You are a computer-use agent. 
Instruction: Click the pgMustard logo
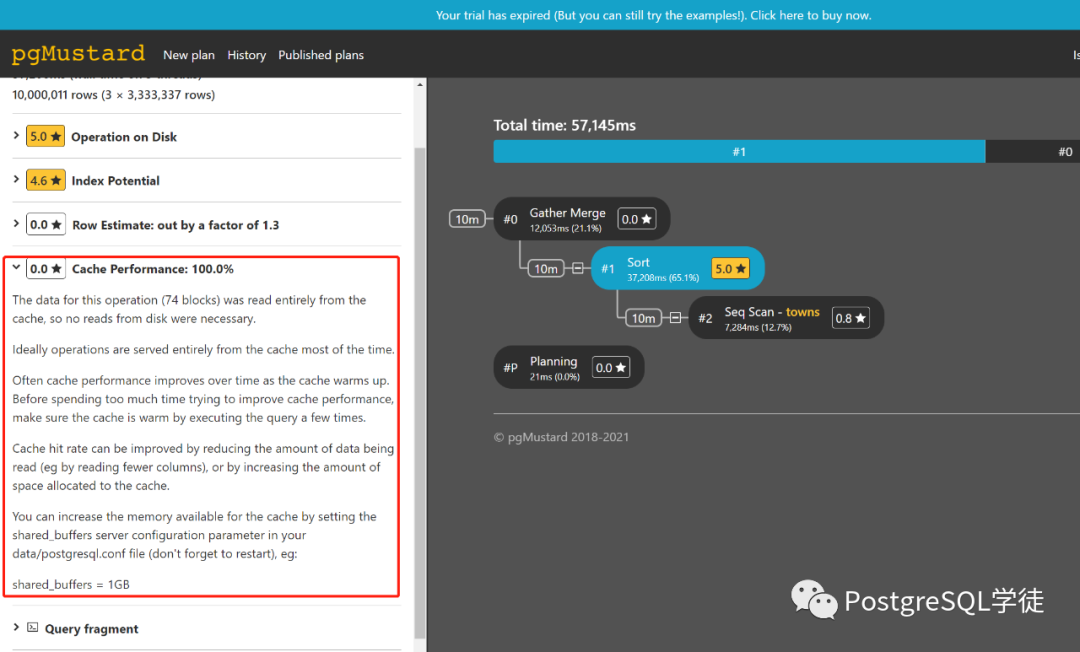coord(78,54)
